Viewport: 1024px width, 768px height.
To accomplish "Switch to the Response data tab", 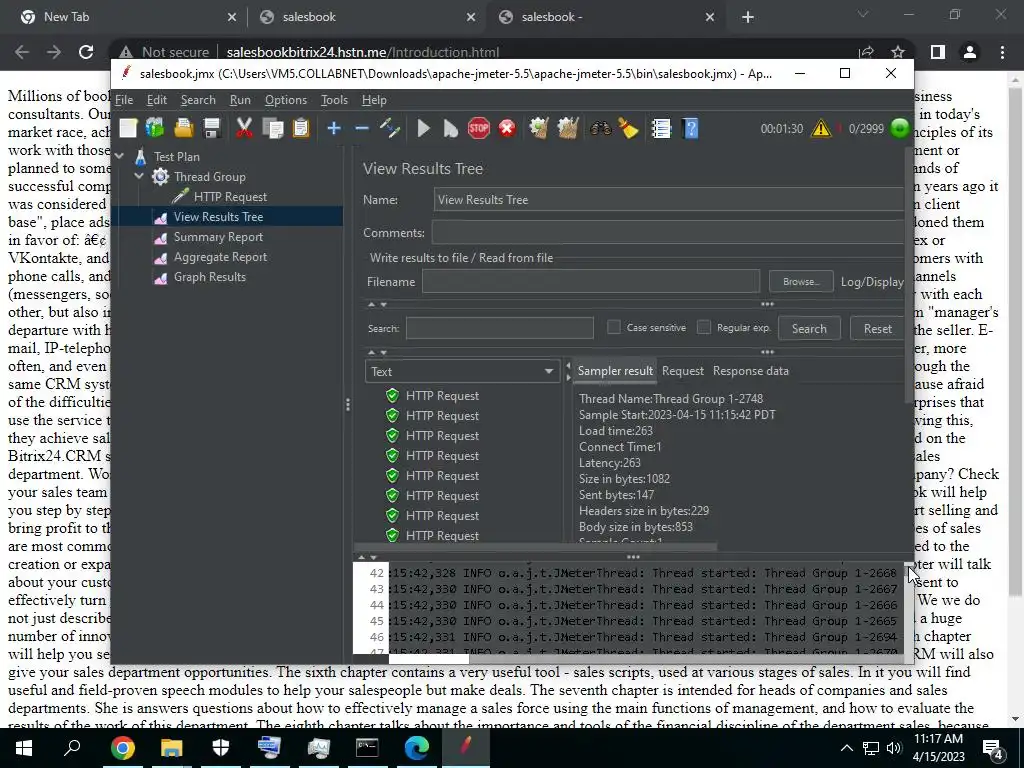I will point(750,371).
